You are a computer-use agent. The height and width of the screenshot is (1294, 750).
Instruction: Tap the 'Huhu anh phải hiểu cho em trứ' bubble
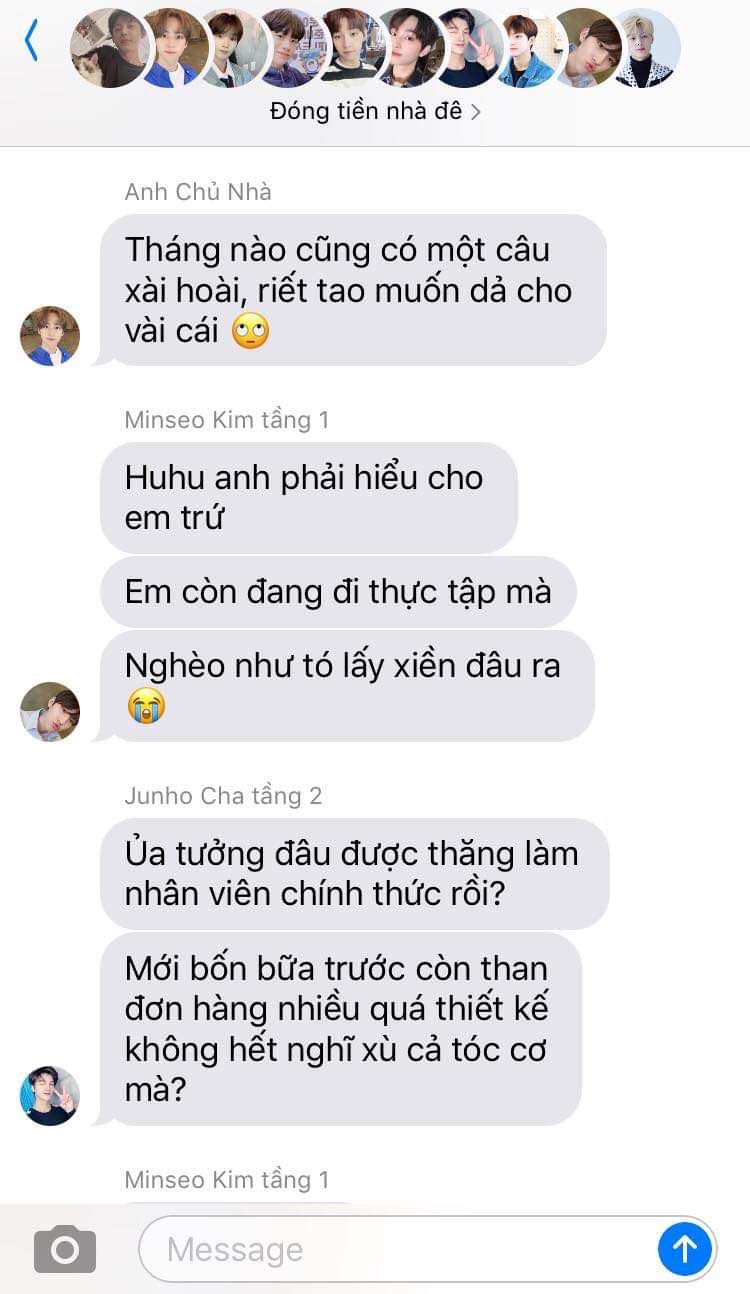coord(309,498)
